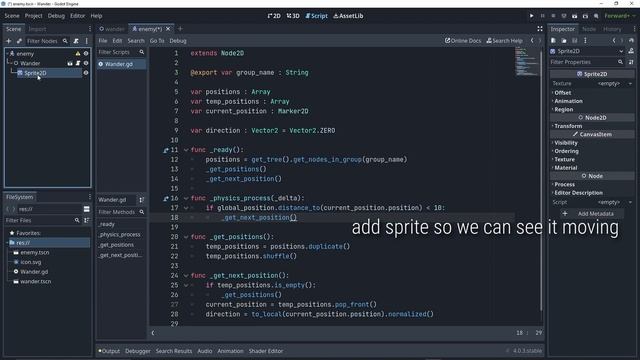Collapse the _ready function fold arrow
The height and width of the screenshot is (360, 640).
pyautogui.click(x=186, y=150)
